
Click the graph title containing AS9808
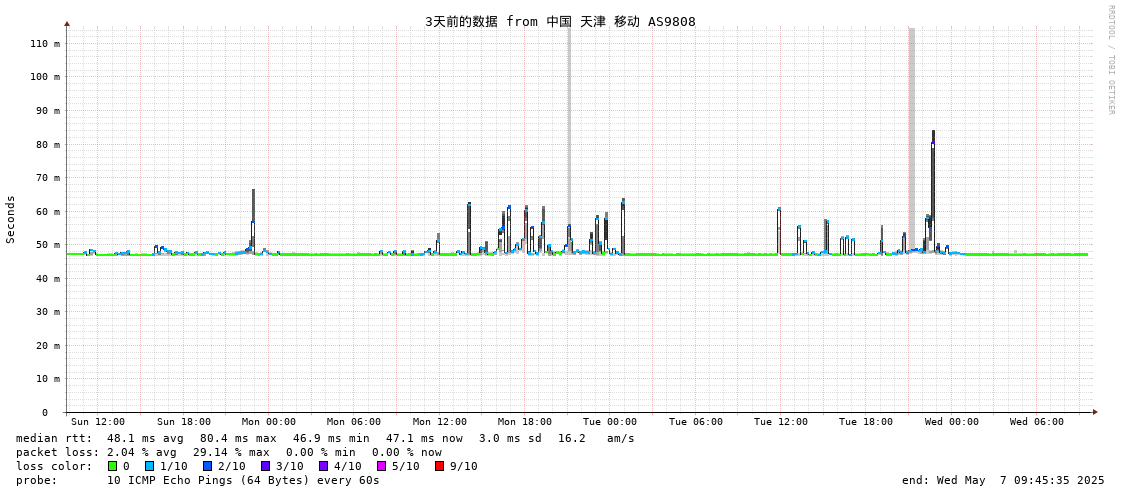pyautogui.click(x=560, y=21)
